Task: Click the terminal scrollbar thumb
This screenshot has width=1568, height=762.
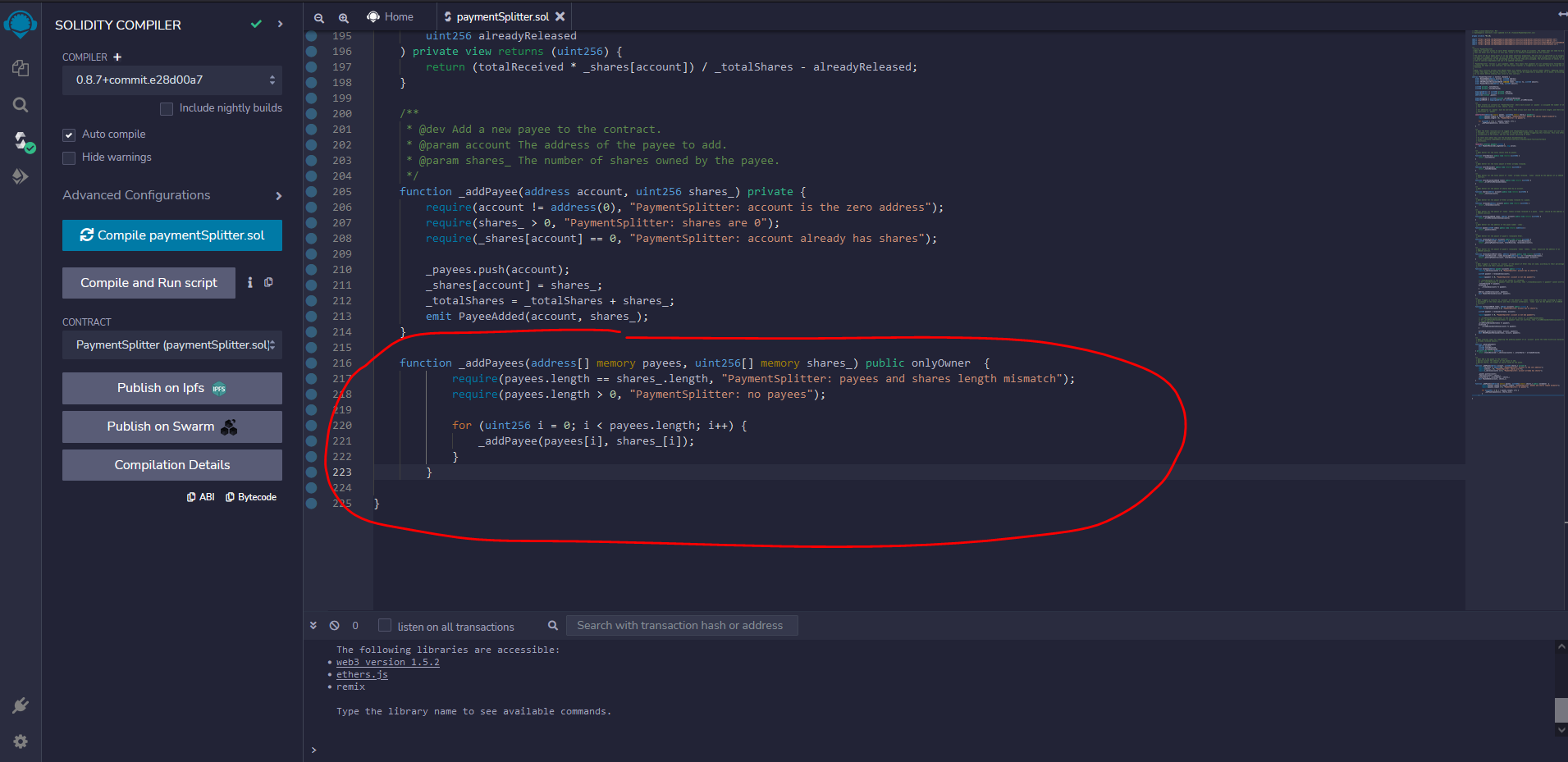Action: click(1561, 710)
